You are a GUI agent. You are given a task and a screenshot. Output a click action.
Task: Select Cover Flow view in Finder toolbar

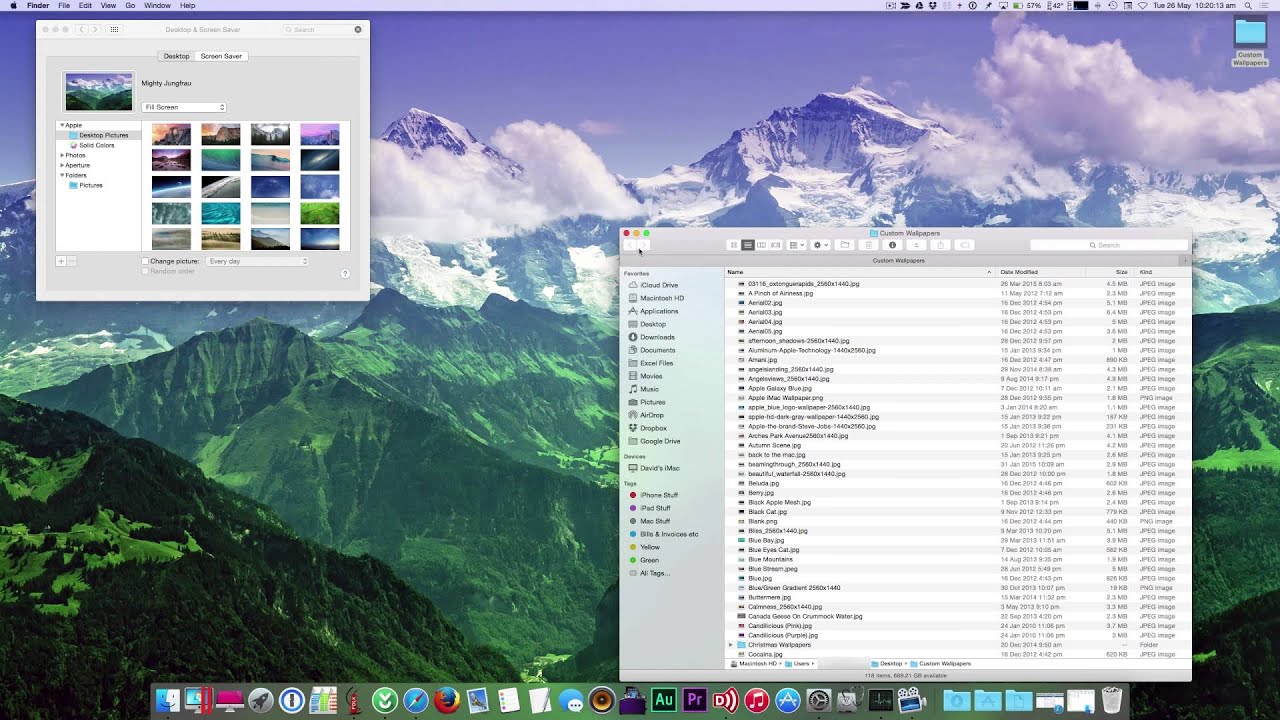(x=775, y=245)
